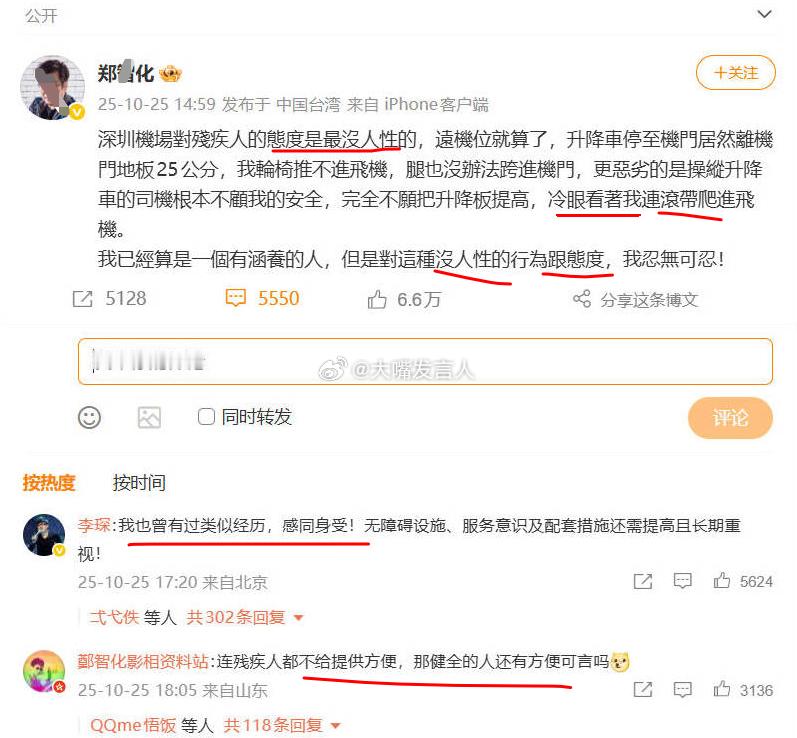Submit with the orange 评论 button
This screenshot has height=738, width=797.
tap(730, 418)
